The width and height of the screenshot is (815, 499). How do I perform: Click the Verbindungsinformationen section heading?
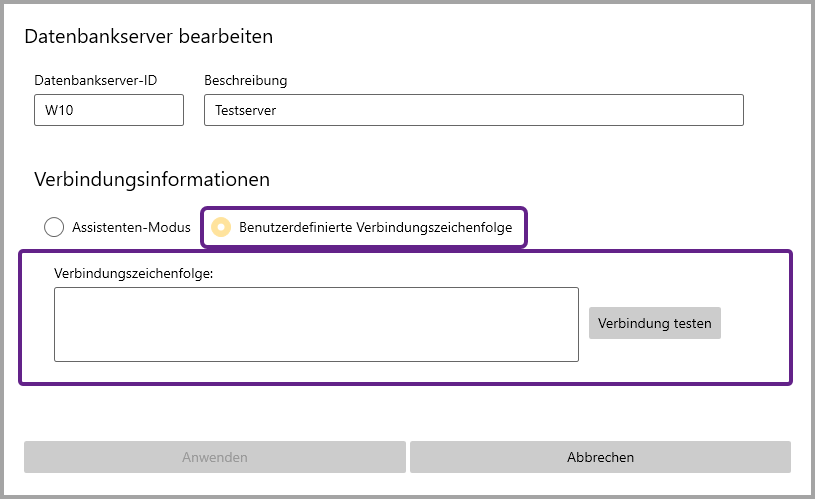[152, 180]
